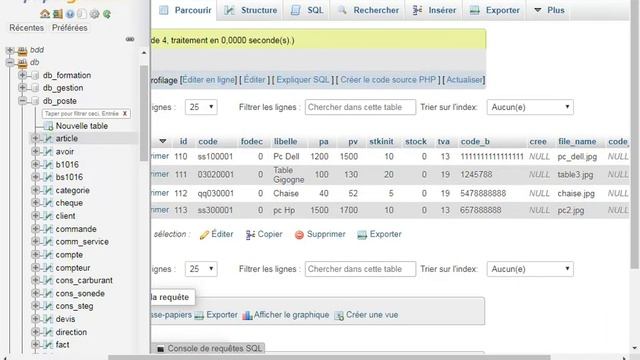Viewport: 640px width, 360px height.
Task: Click the table icon beside devis
Action: coord(48,319)
